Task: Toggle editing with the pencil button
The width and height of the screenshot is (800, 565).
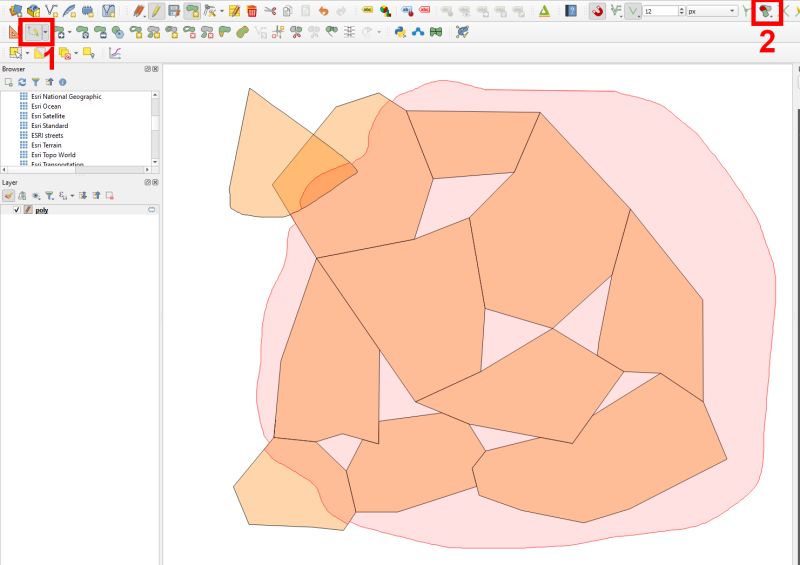Action: click(156, 11)
